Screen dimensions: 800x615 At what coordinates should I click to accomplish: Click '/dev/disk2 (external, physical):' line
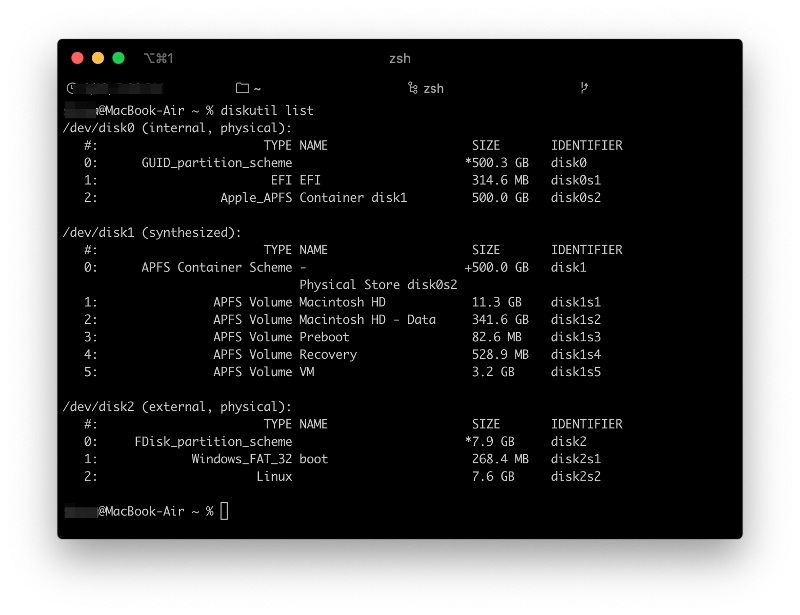(177, 407)
